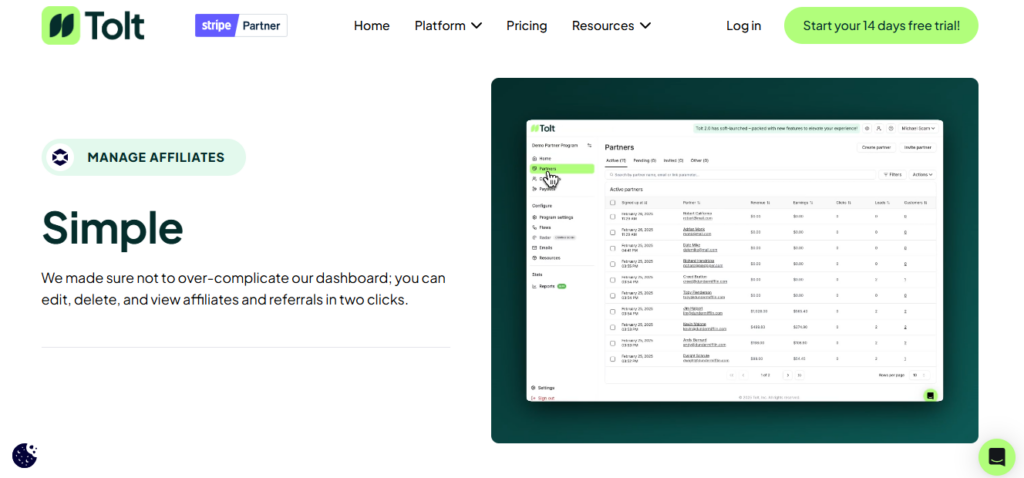Check the Jim Halpert row checkbox
The height and width of the screenshot is (478, 1024).
point(613,311)
